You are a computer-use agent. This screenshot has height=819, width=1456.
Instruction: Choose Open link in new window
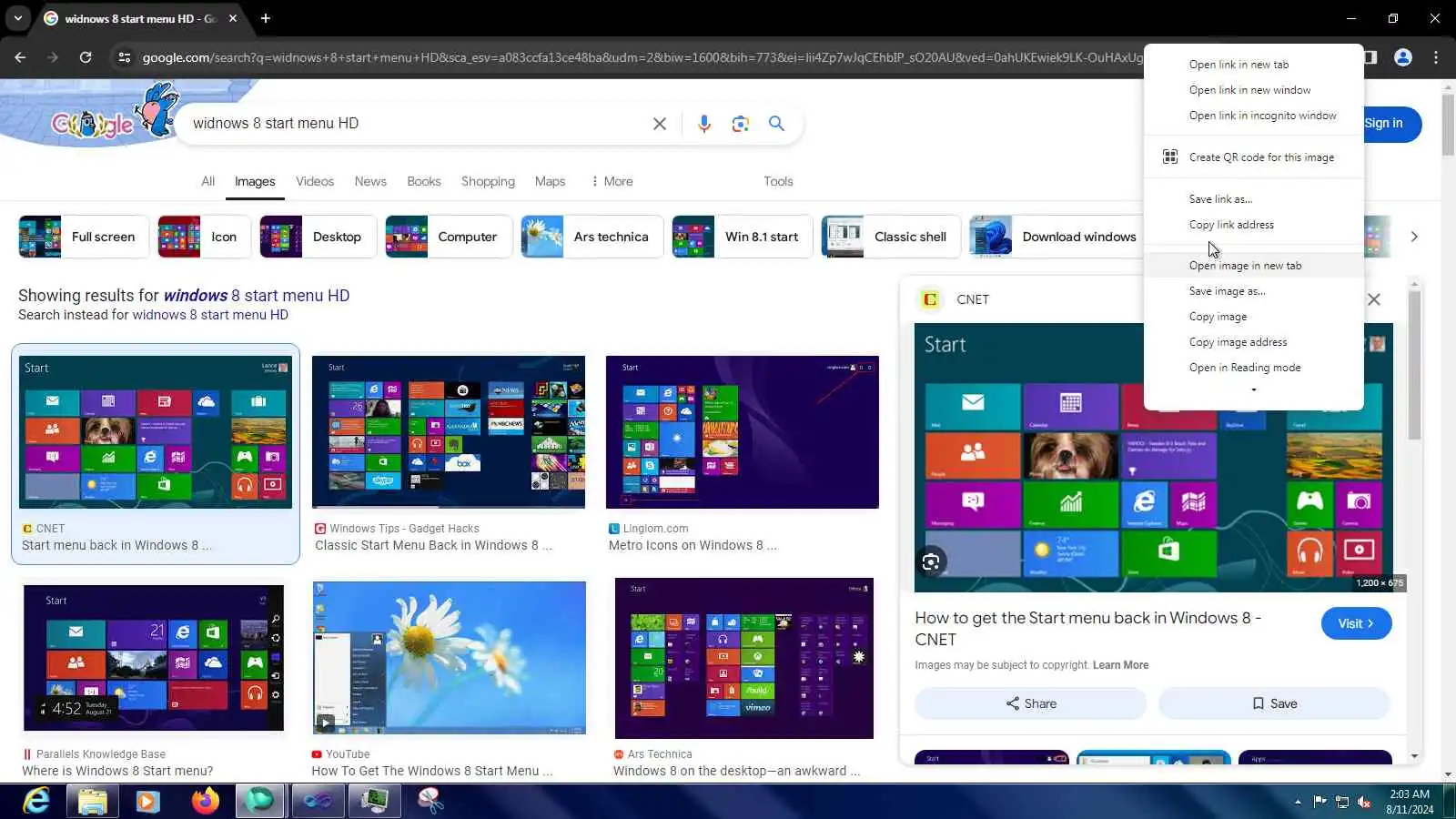click(1254, 90)
